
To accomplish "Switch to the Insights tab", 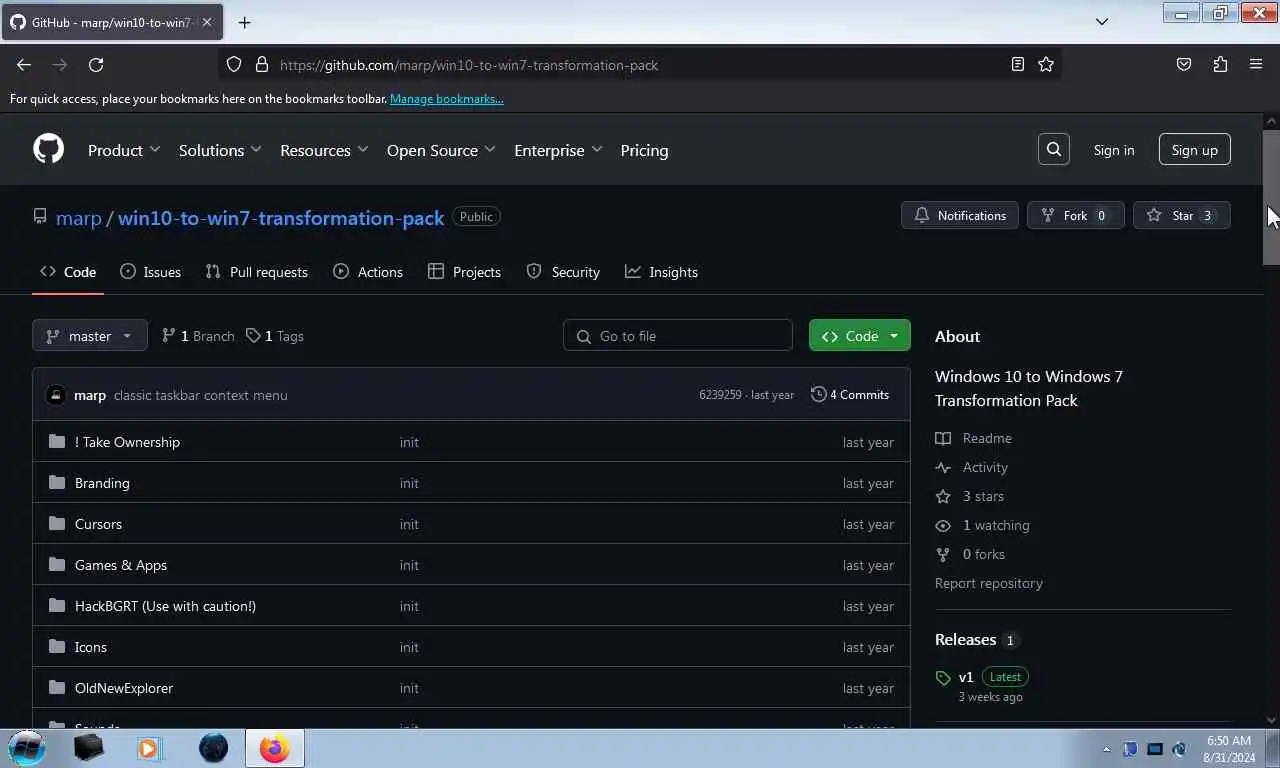I will (661, 272).
